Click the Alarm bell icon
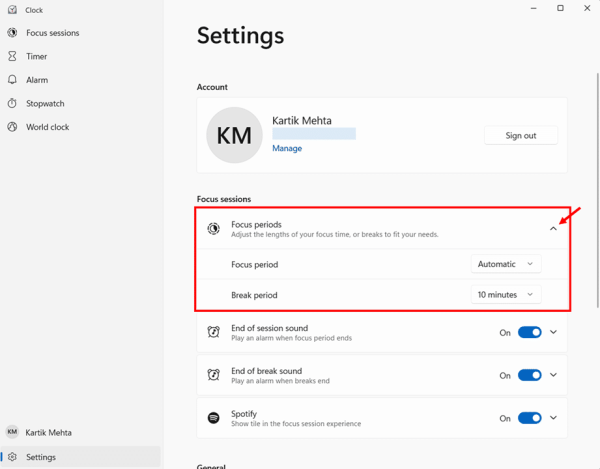Image resolution: width=600 pixels, height=469 pixels. (x=12, y=80)
